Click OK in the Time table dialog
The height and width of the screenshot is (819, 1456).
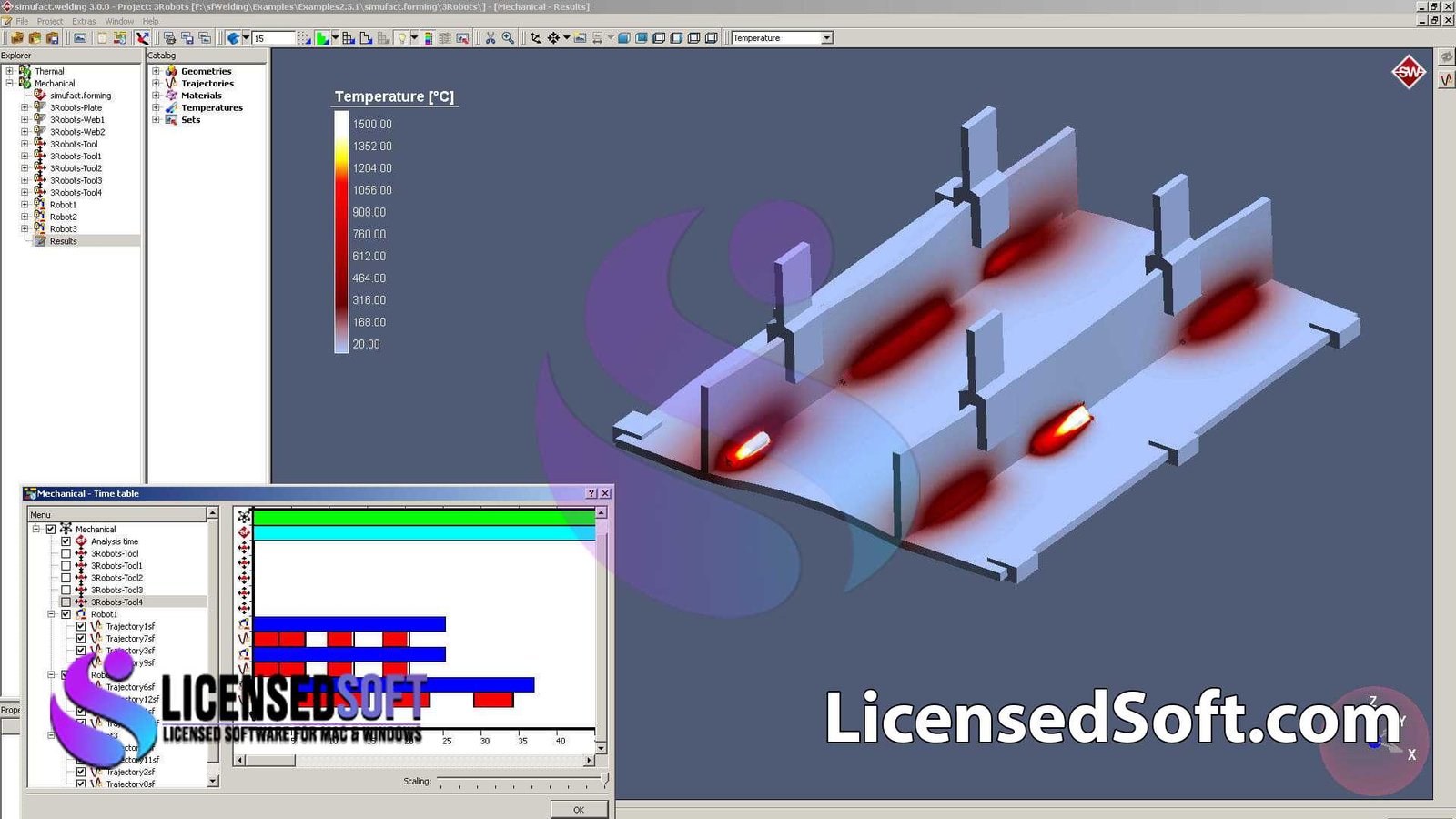pos(579,809)
